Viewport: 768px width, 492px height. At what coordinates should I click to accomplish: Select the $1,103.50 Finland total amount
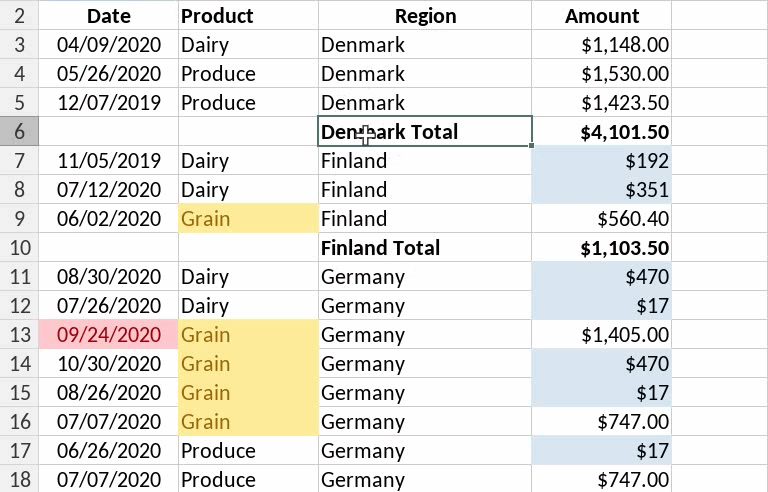(601, 248)
